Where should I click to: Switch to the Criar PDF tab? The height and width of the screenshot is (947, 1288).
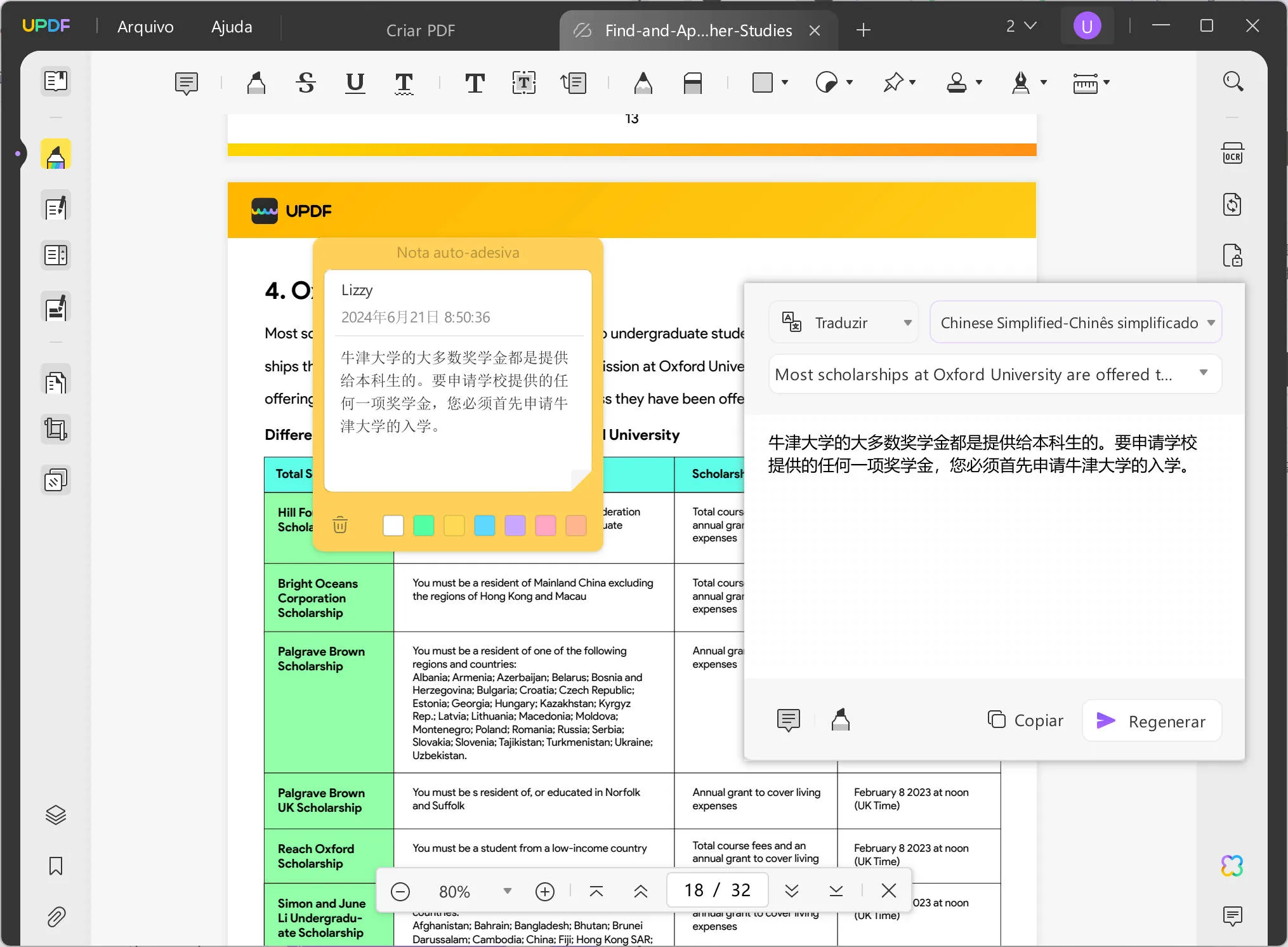420,30
